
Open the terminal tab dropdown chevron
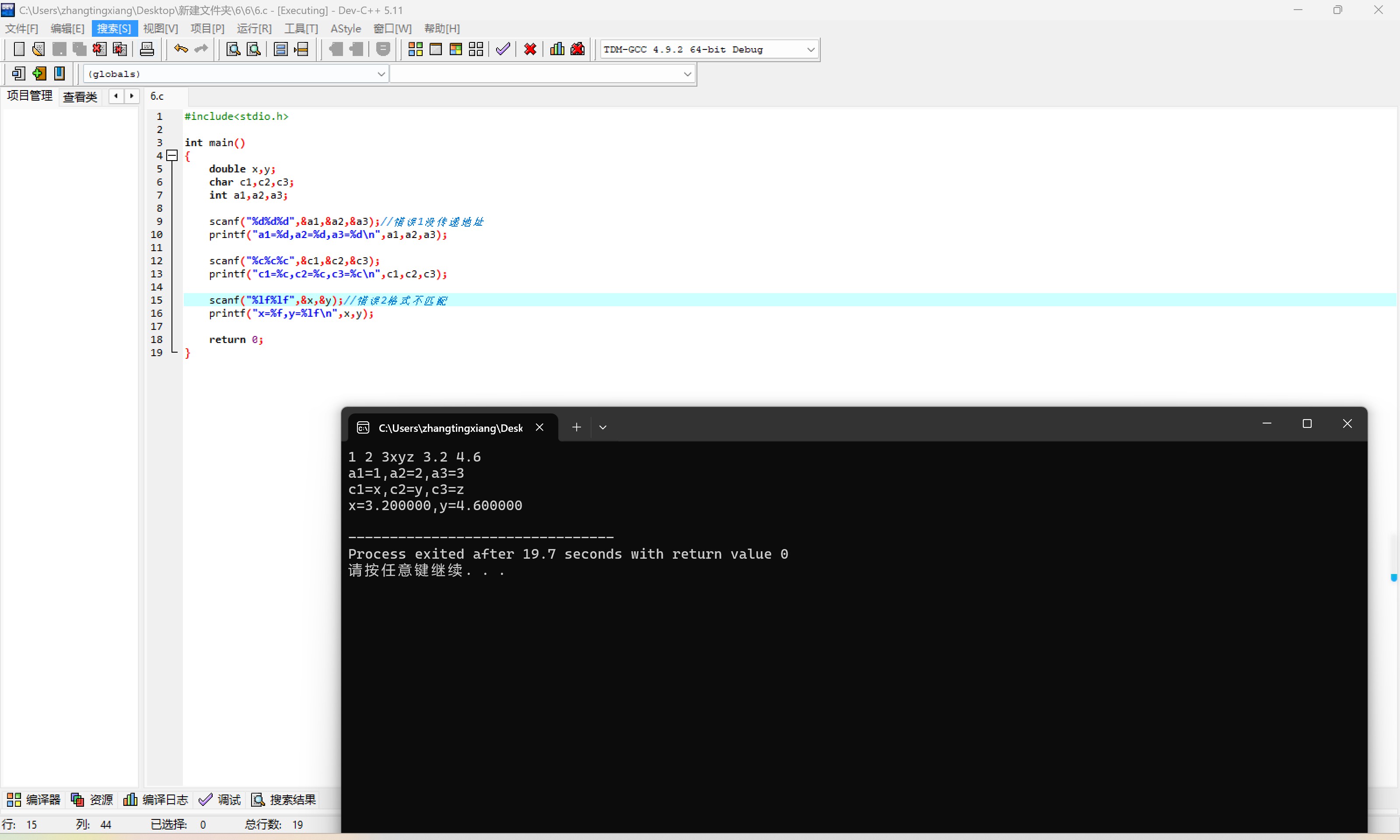pyautogui.click(x=603, y=427)
